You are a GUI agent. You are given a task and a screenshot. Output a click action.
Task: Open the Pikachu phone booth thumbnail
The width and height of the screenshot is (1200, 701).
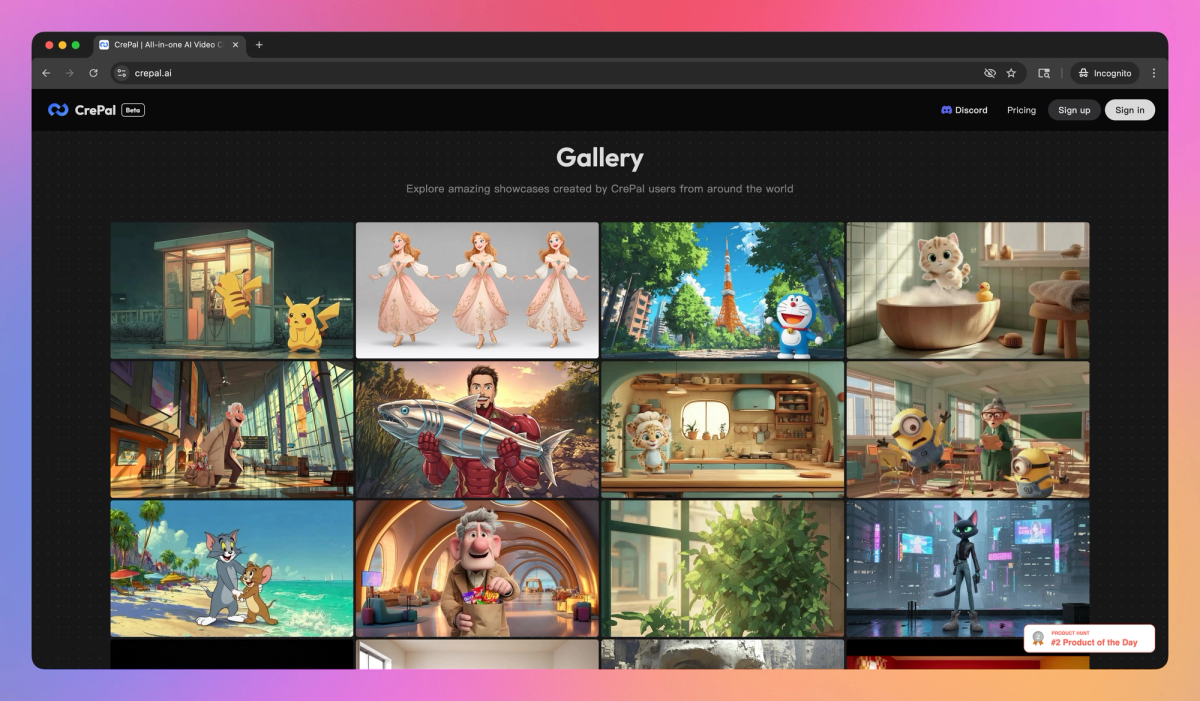coord(232,290)
